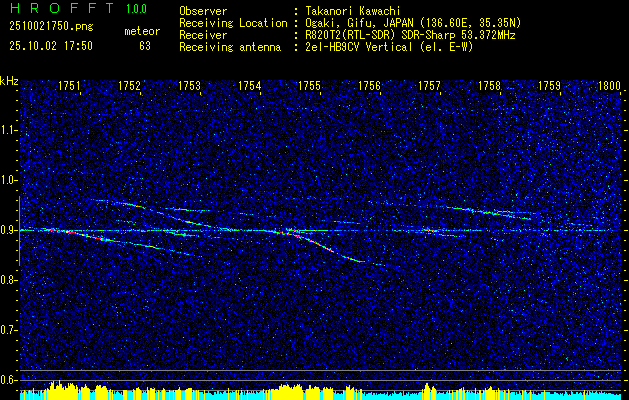The height and width of the screenshot is (400, 629).
Task: Click the Observer label
Action: click(x=203, y=11)
